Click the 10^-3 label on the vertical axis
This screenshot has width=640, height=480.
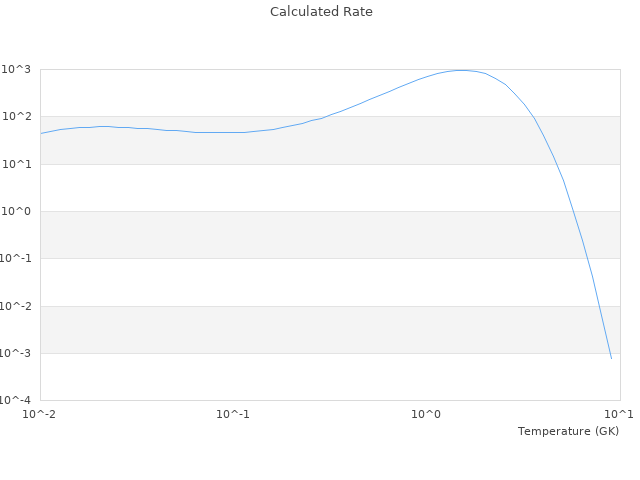coord(15,353)
